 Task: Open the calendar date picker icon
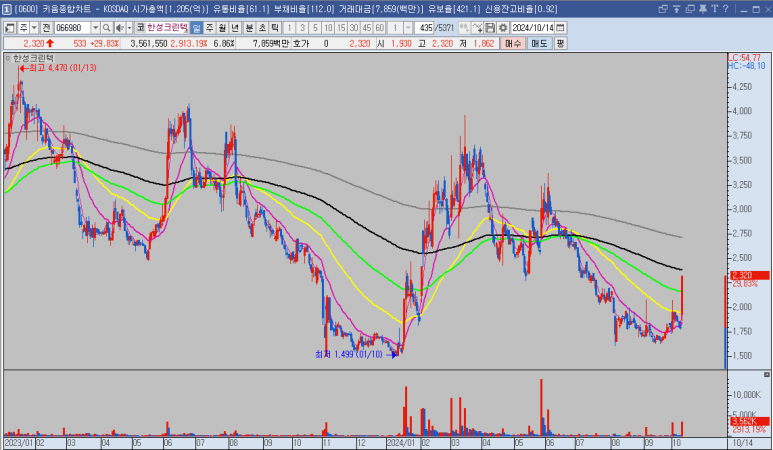561,28
